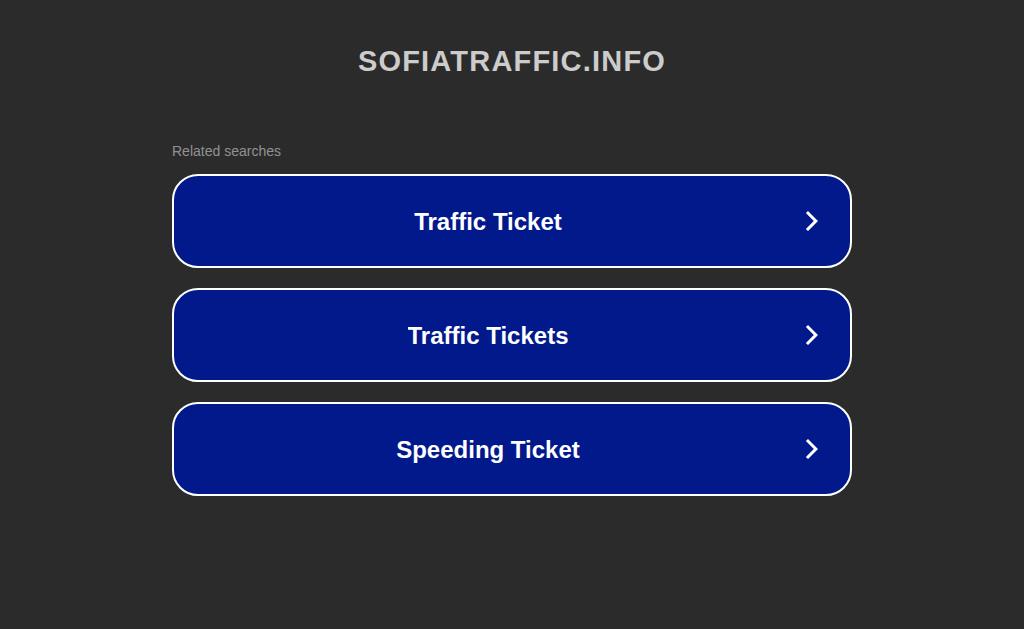The width and height of the screenshot is (1024, 629).
Task: Select the "Traffic Ticket" link text
Action: (x=488, y=222)
